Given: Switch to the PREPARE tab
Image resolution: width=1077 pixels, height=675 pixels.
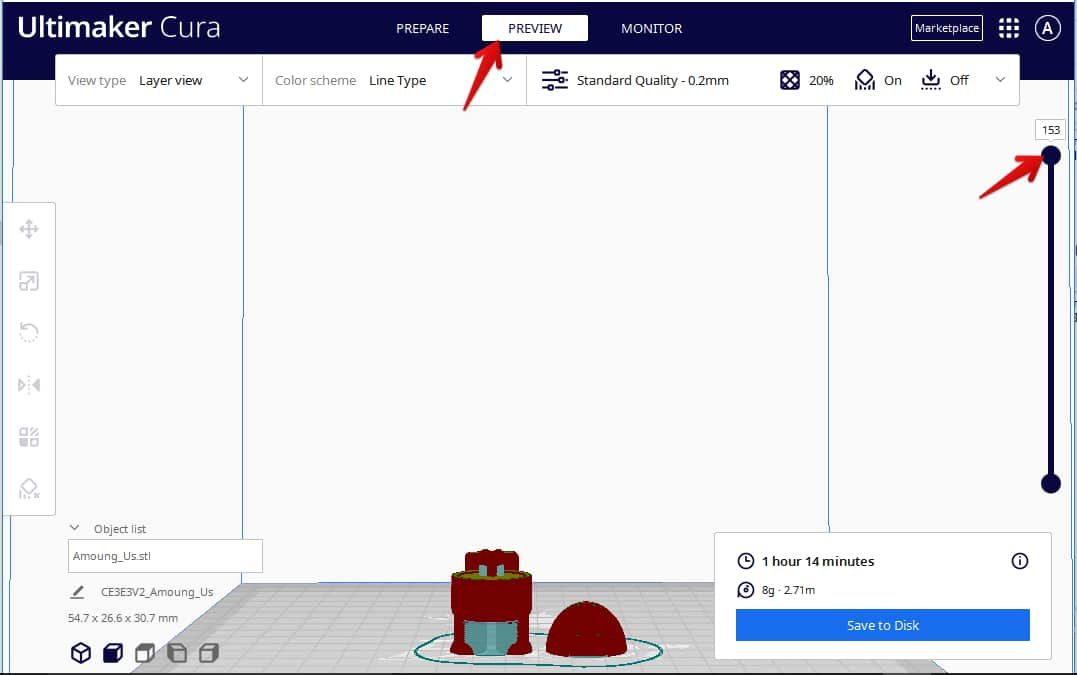Looking at the screenshot, I should (x=422, y=28).
